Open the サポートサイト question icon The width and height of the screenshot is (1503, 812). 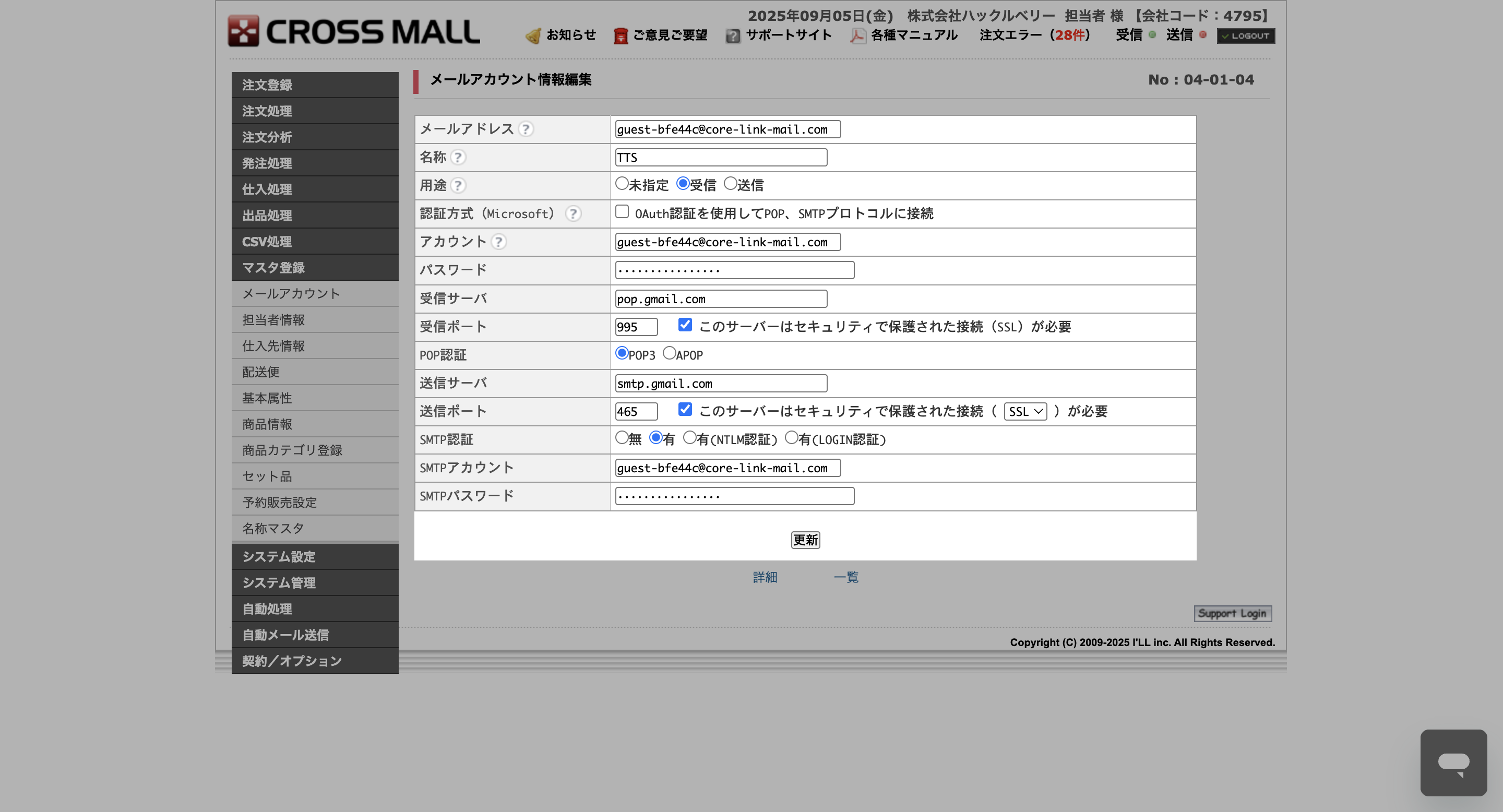point(732,36)
